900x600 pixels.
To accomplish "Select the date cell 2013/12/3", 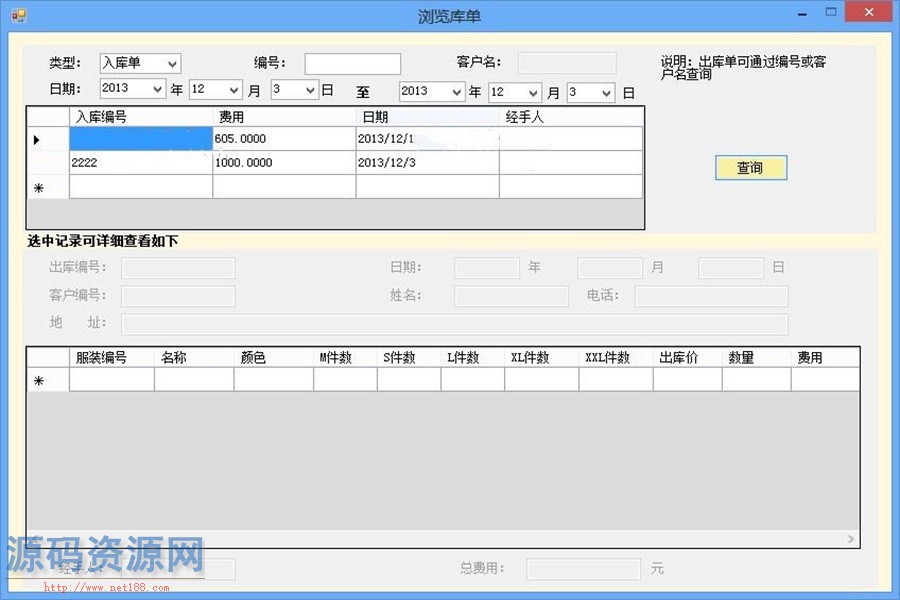I will point(428,163).
